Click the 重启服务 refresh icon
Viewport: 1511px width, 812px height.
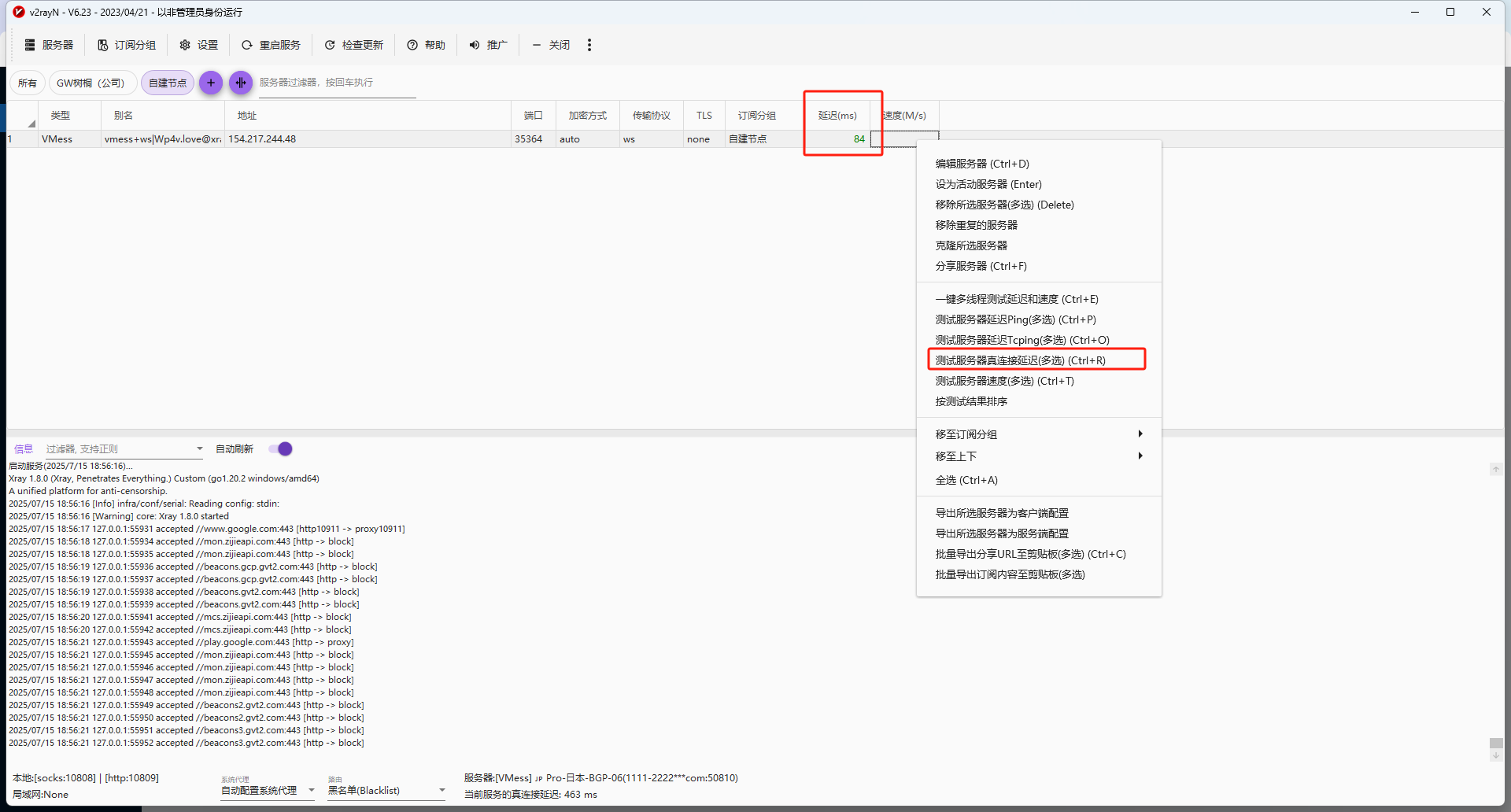point(247,45)
